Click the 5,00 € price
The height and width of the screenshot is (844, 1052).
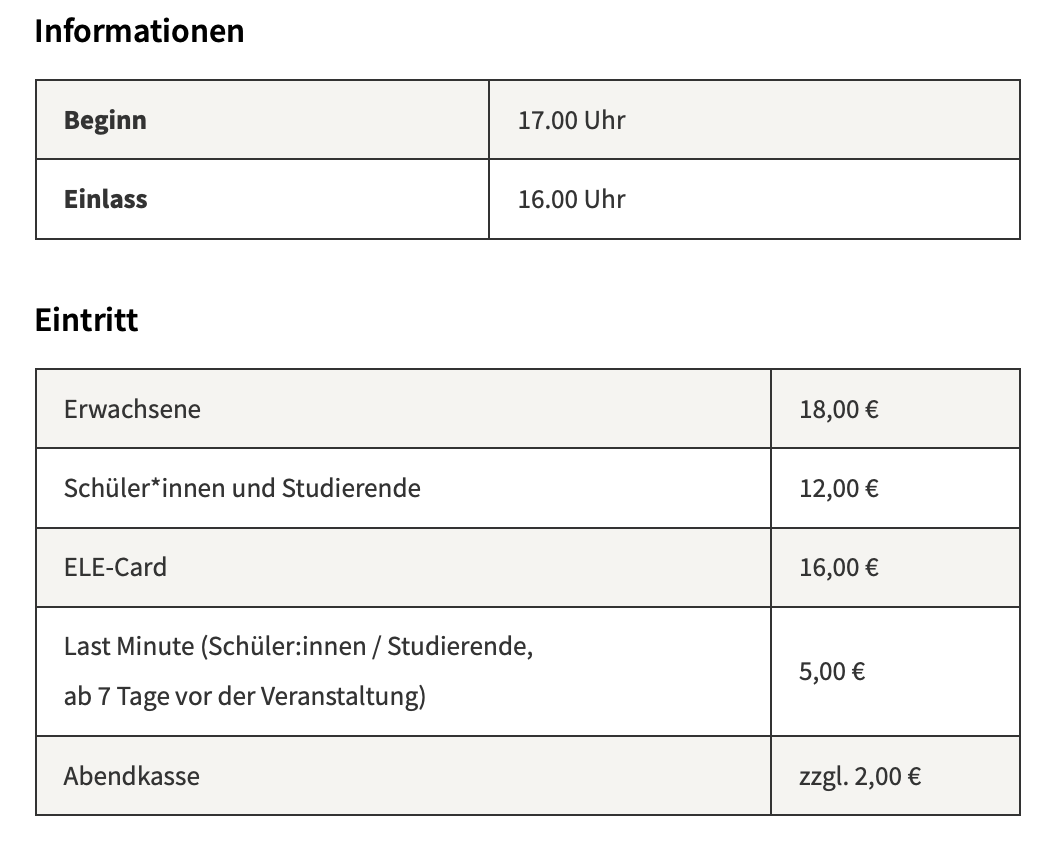832,672
